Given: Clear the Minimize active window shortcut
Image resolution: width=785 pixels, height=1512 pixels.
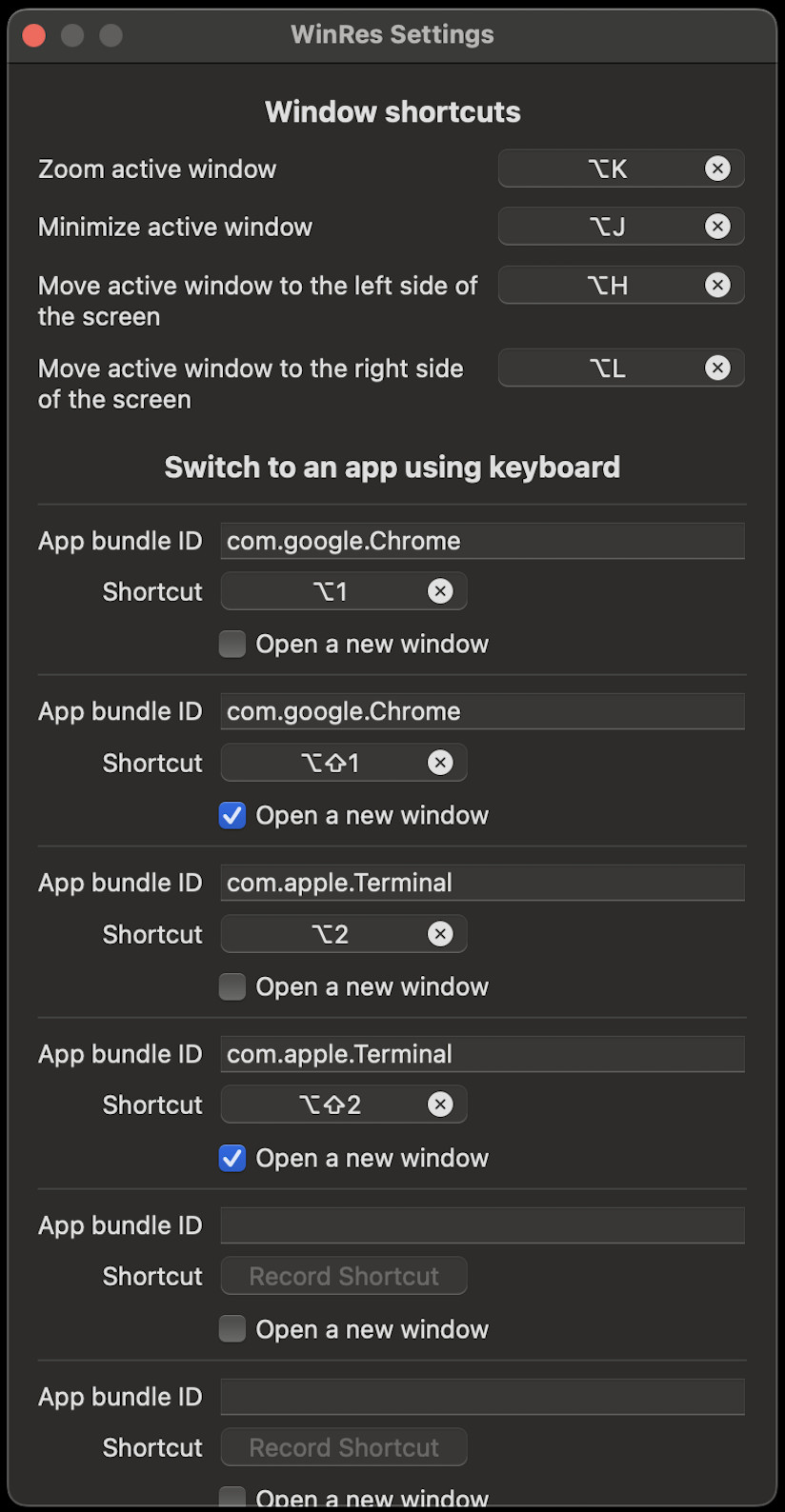Looking at the screenshot, I should point(717,226).
